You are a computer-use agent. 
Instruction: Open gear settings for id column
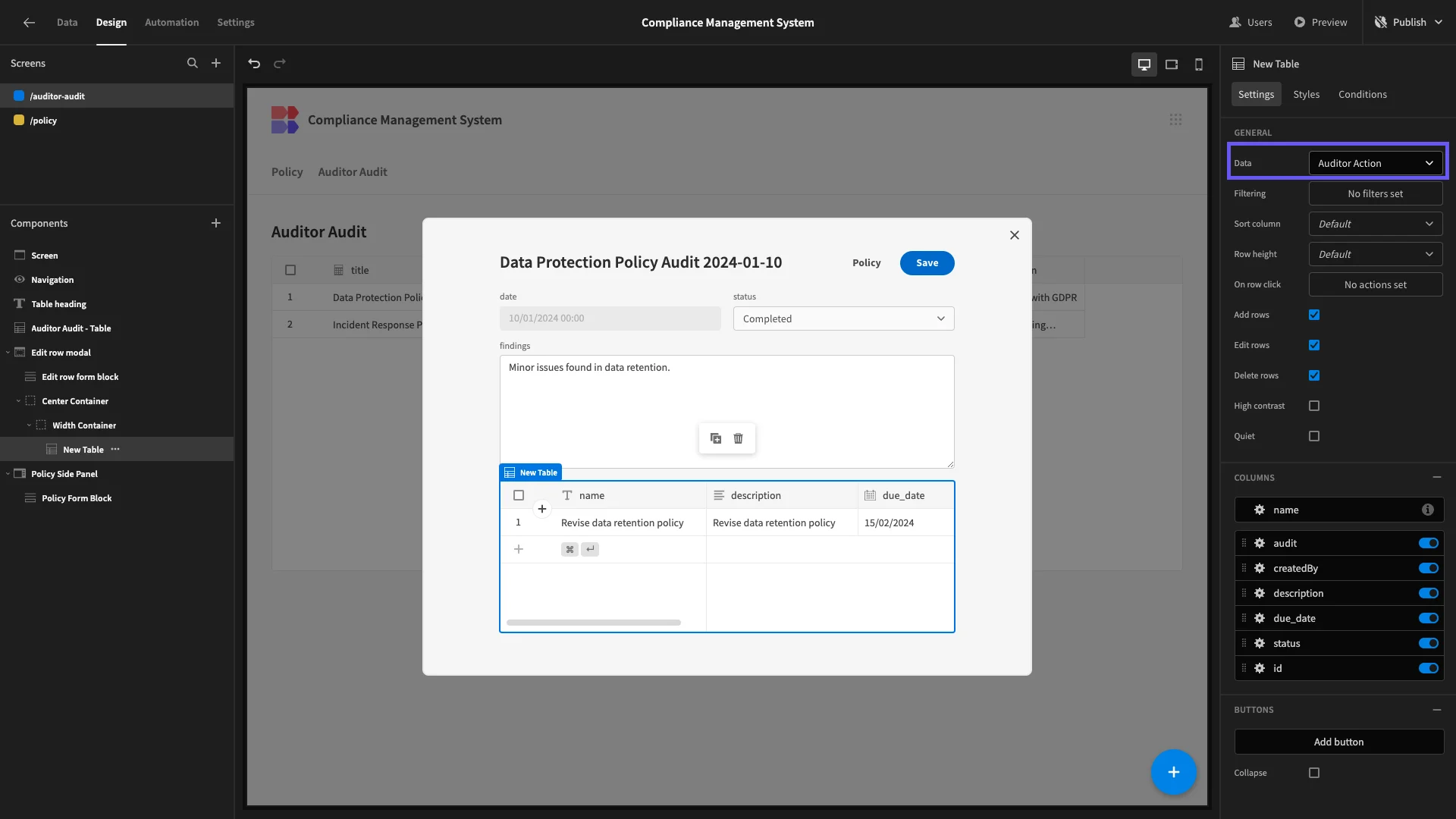tap(1260, 668)
